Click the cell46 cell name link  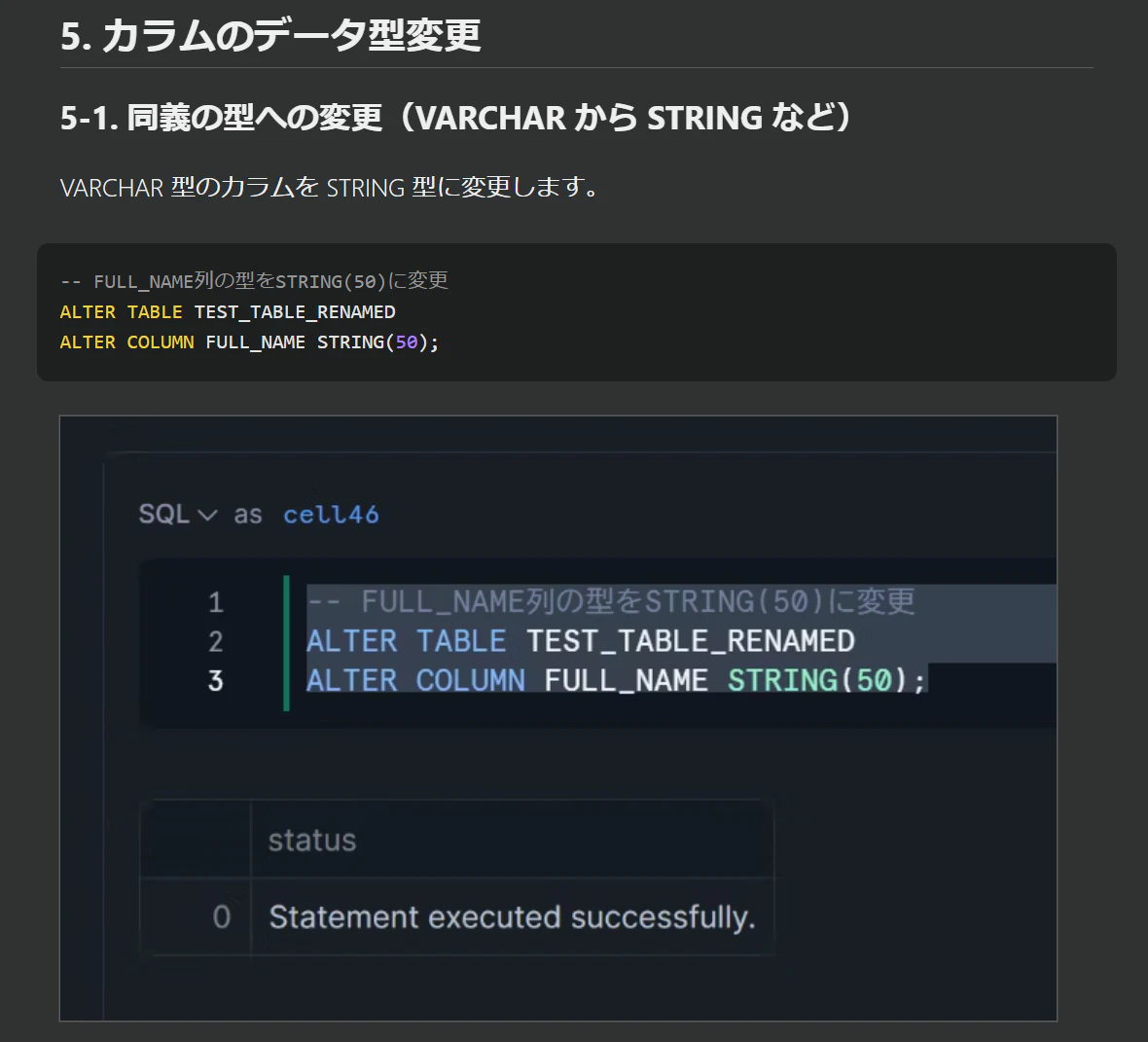pos(331,514)
